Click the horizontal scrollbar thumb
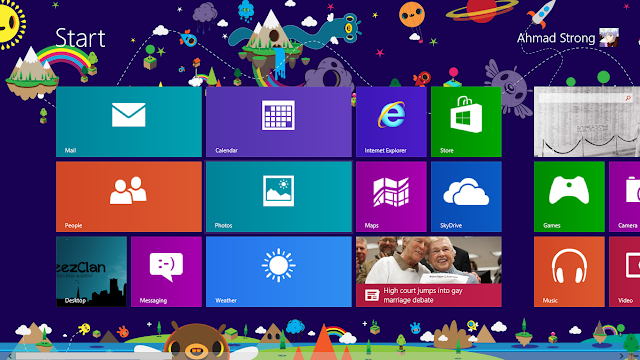 pos(94,357)
